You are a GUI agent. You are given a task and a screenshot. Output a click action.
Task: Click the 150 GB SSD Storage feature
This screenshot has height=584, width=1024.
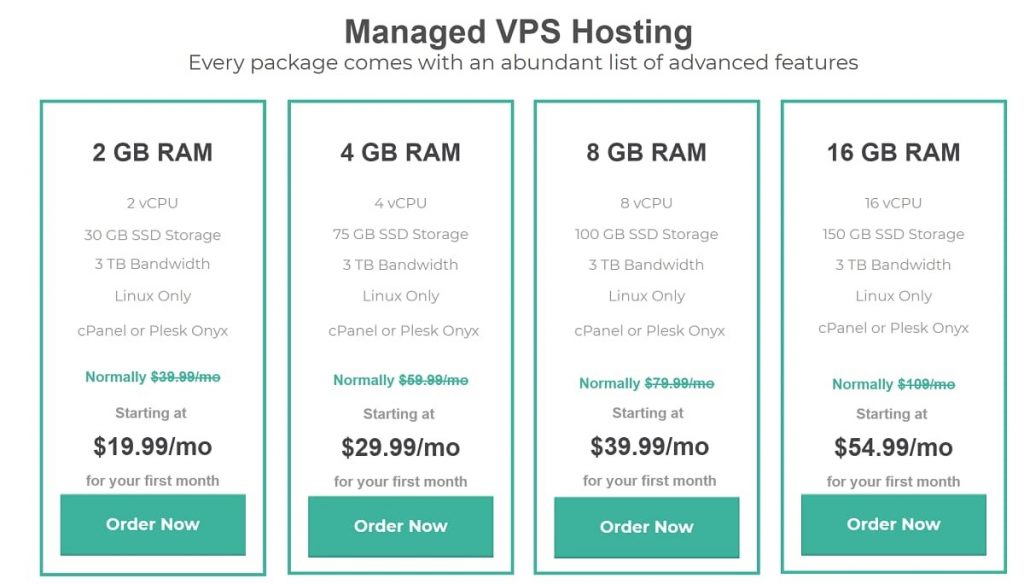(893, 234)
